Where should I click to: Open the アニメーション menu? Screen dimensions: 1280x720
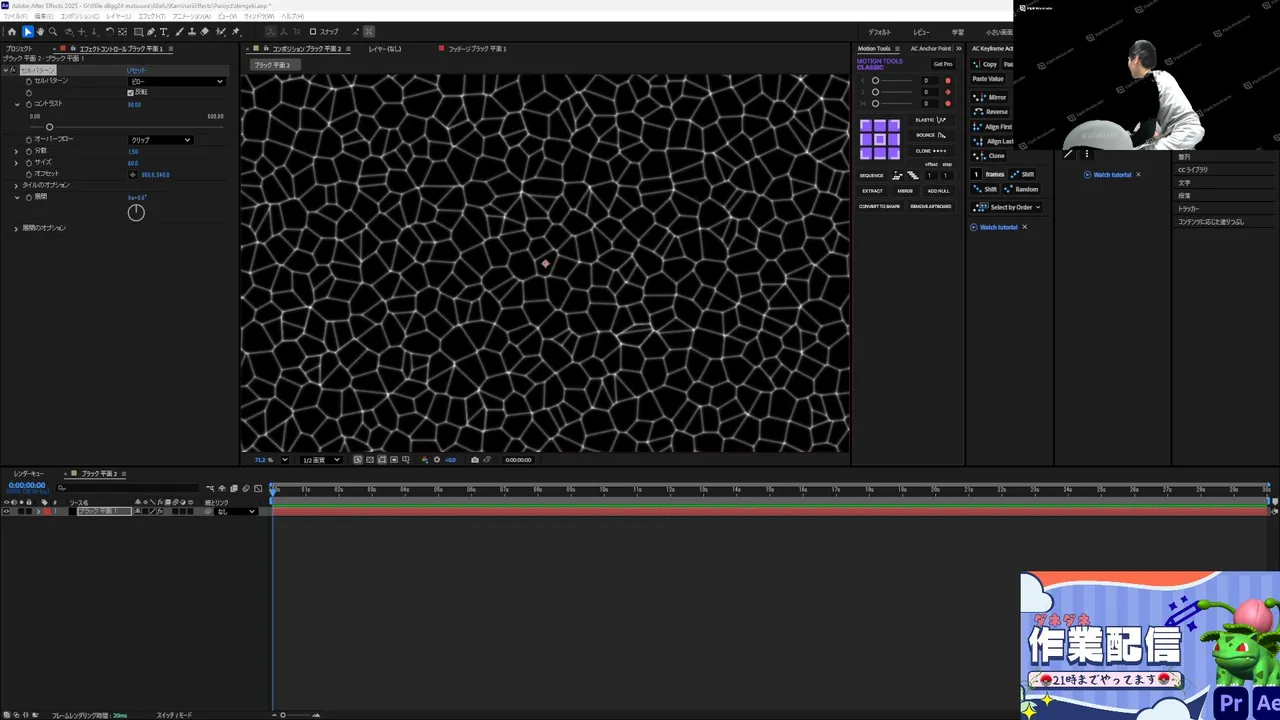192,17
